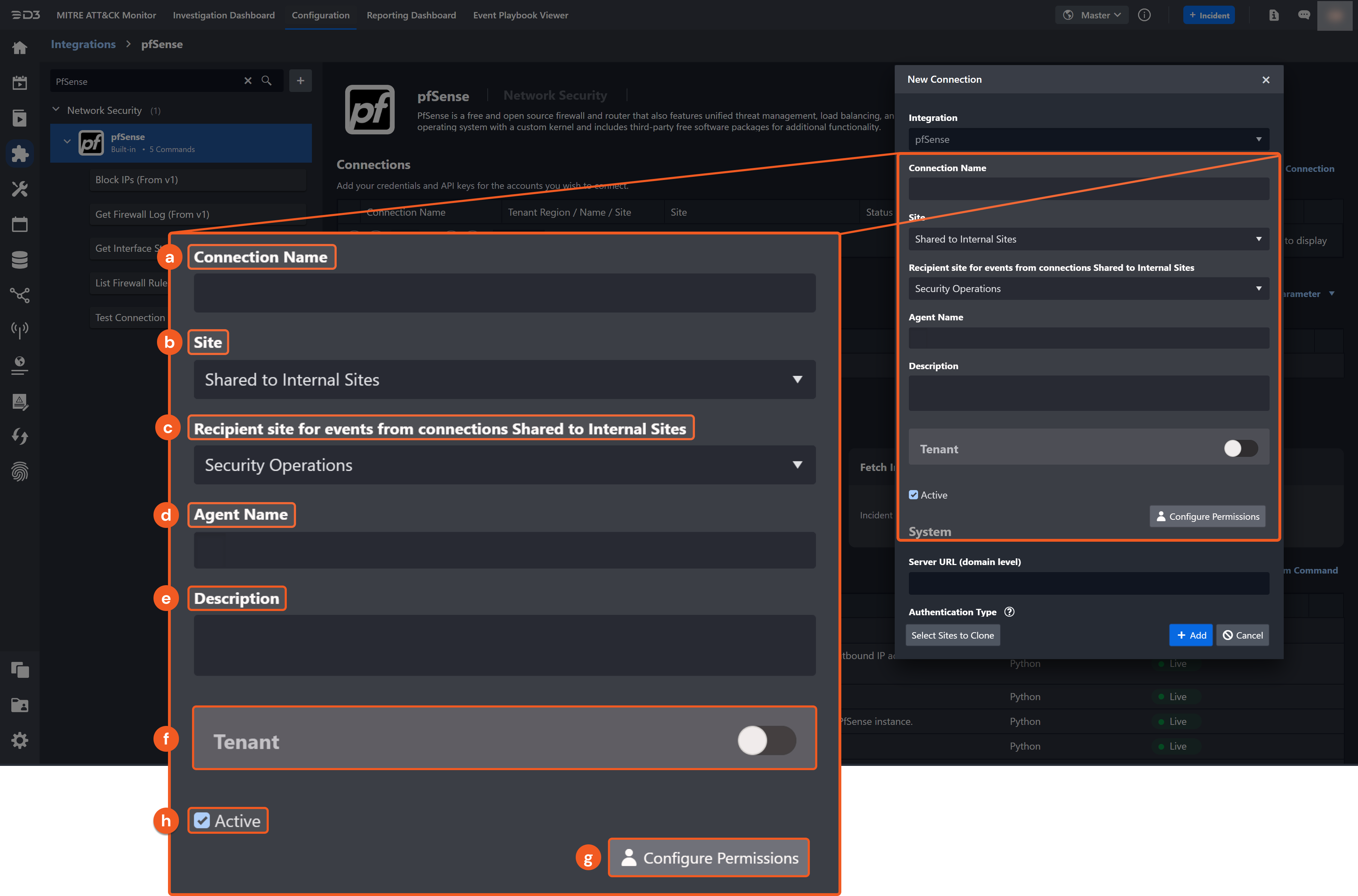Collapse the Network Security tree group

pyautogui.click(x=56, y=110)
